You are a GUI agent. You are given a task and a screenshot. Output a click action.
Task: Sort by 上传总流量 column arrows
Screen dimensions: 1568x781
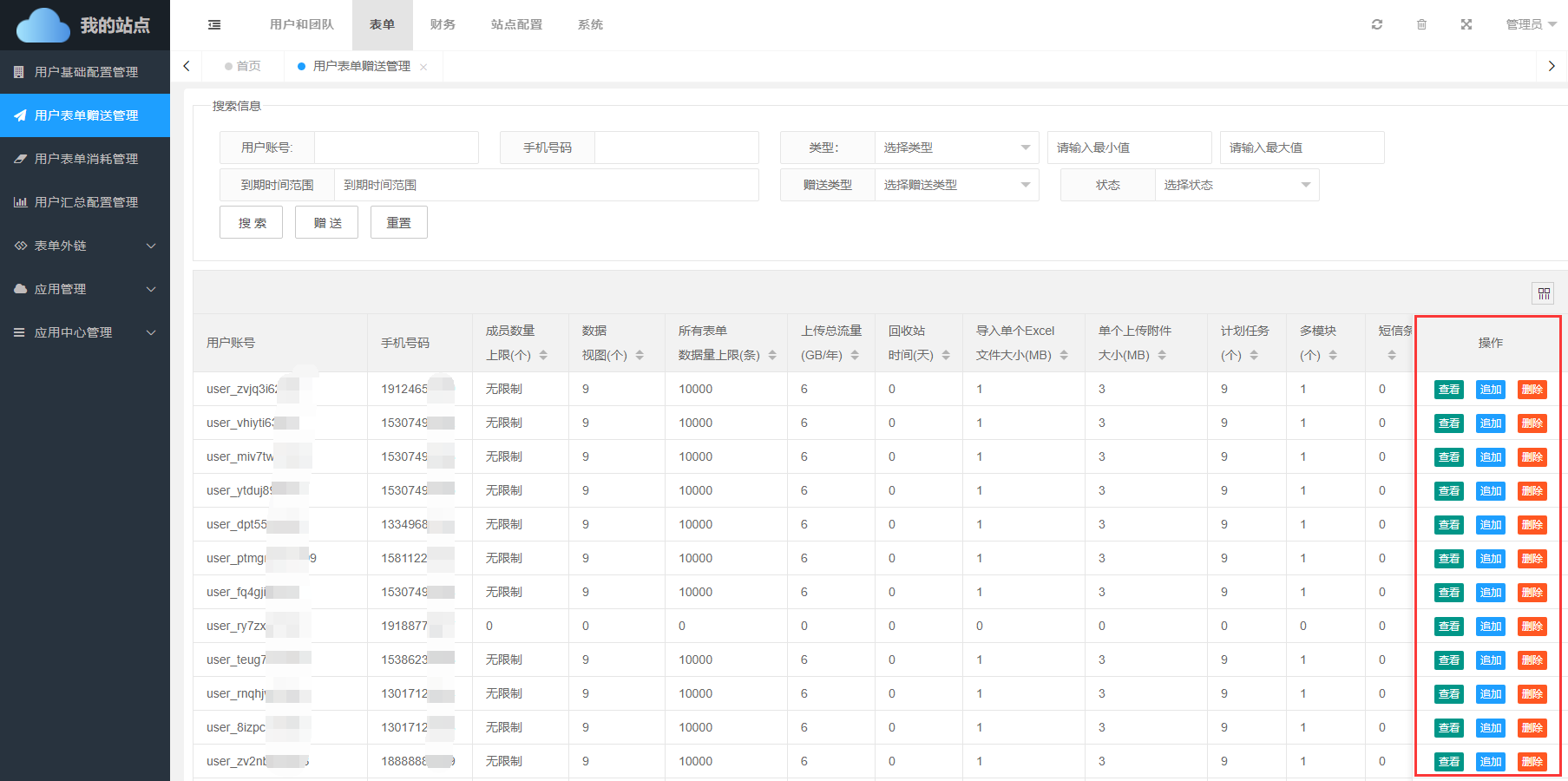point(855,355)
